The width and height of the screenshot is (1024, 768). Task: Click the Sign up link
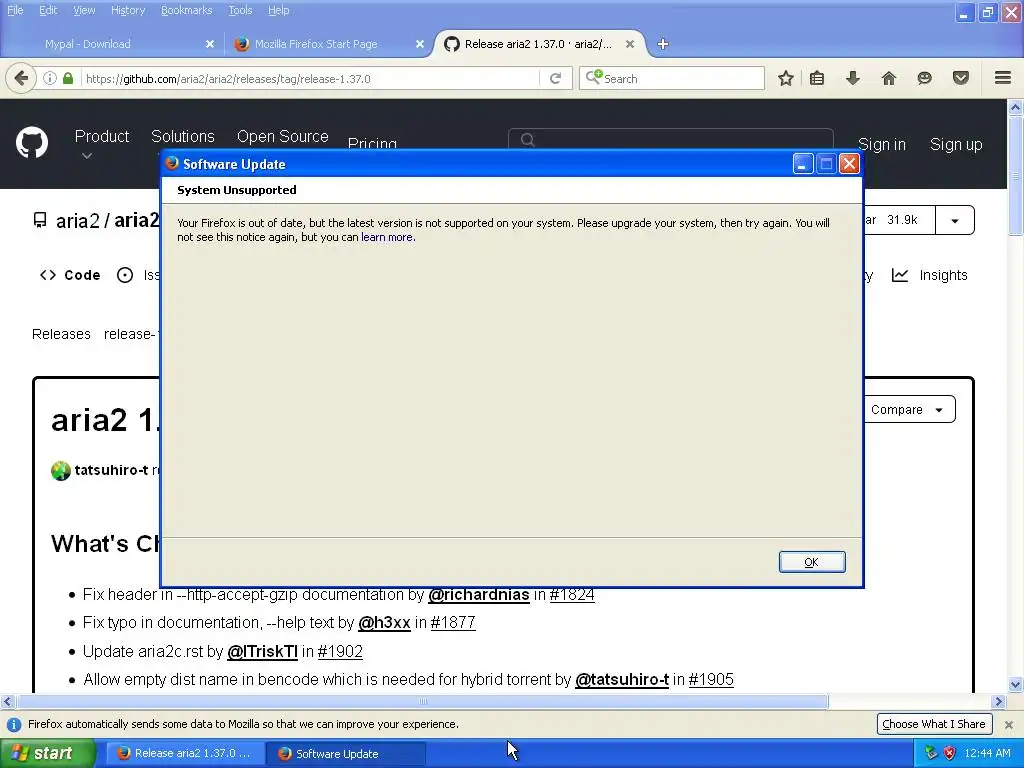click(956, 144)
